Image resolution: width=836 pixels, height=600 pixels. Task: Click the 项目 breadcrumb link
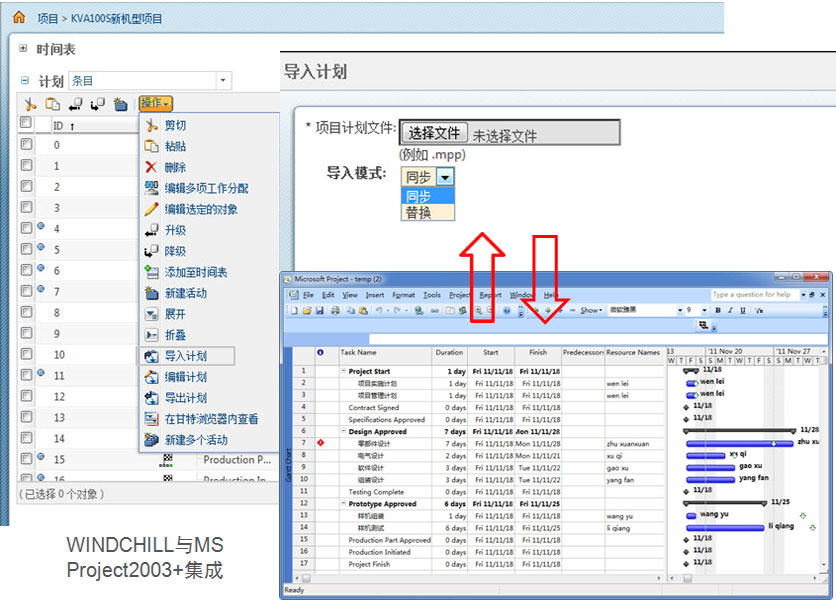click(x=47, y=19)
